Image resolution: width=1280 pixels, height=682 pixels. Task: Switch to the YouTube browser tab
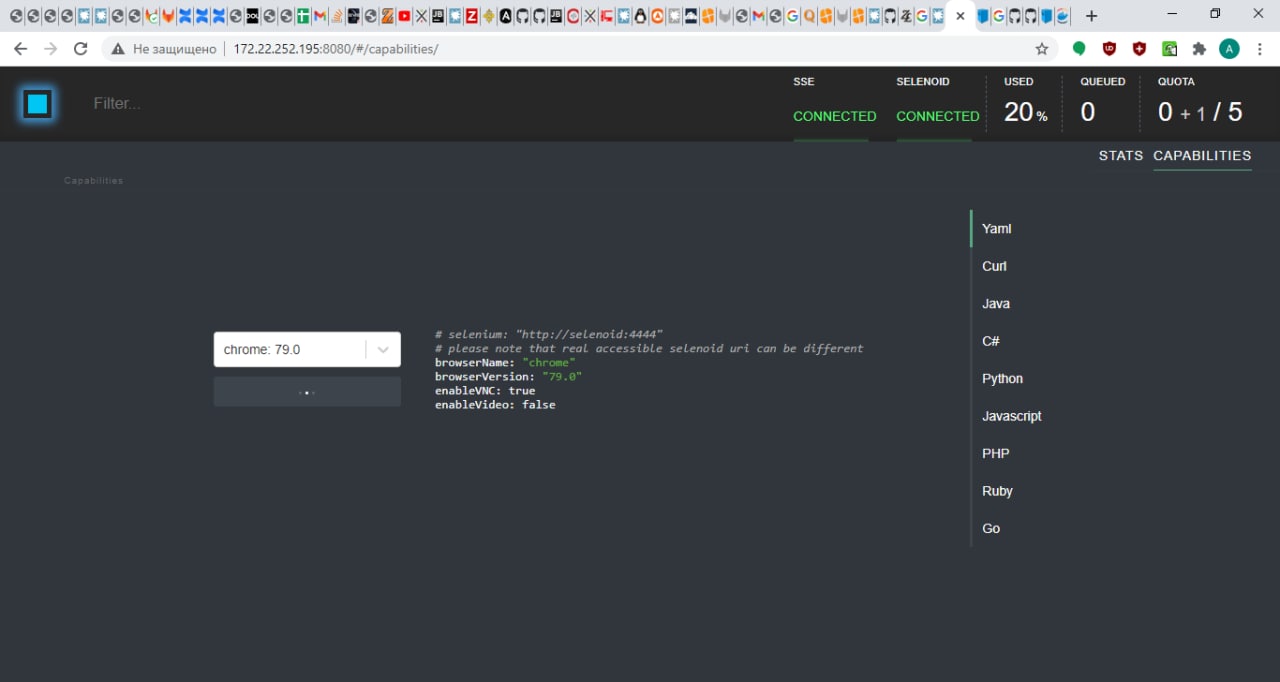coord(403,16)
